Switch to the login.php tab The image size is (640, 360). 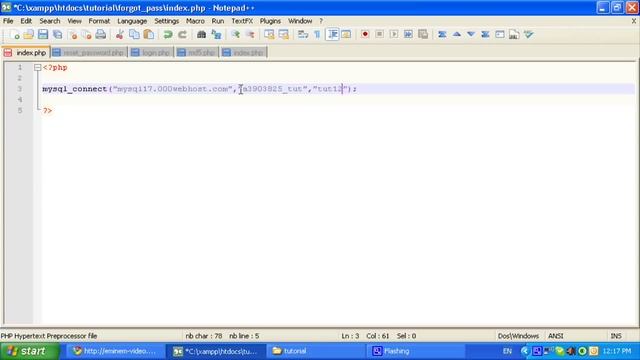click(151, 53)
